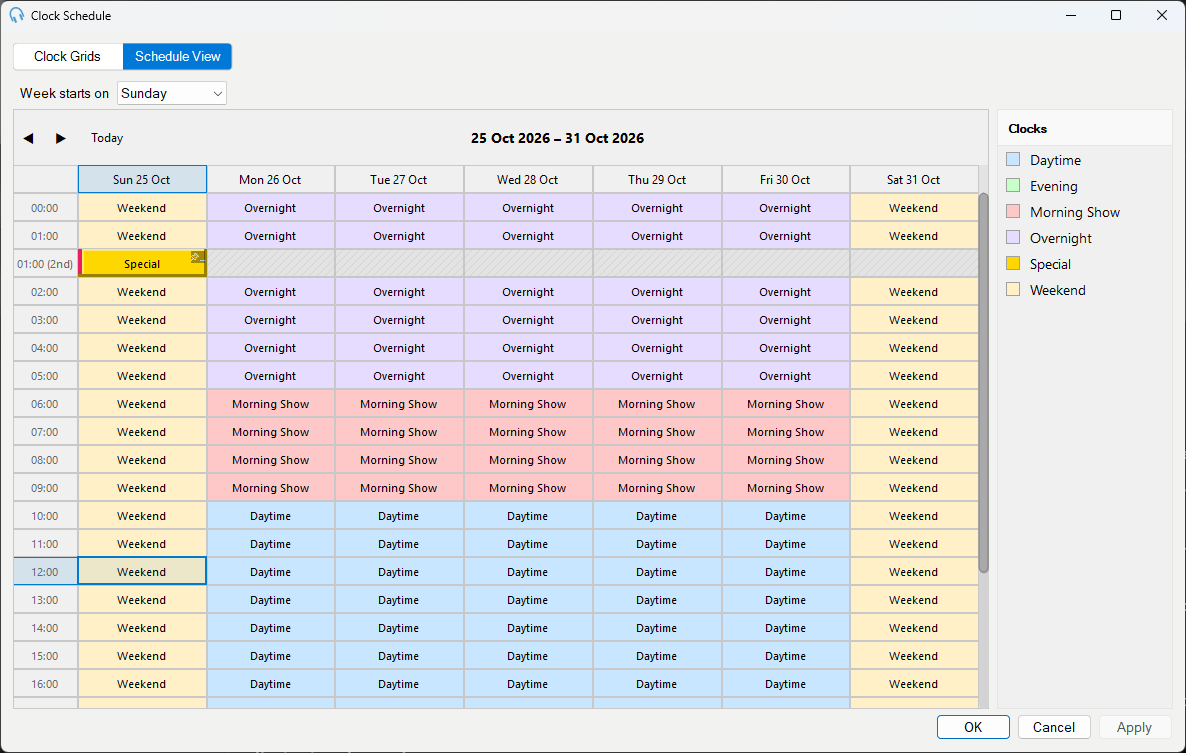Image resolution: width=1186 pixels, height=753 pixels.
Task: Select the Schedule View tab
Action: (x=178, y=57)
